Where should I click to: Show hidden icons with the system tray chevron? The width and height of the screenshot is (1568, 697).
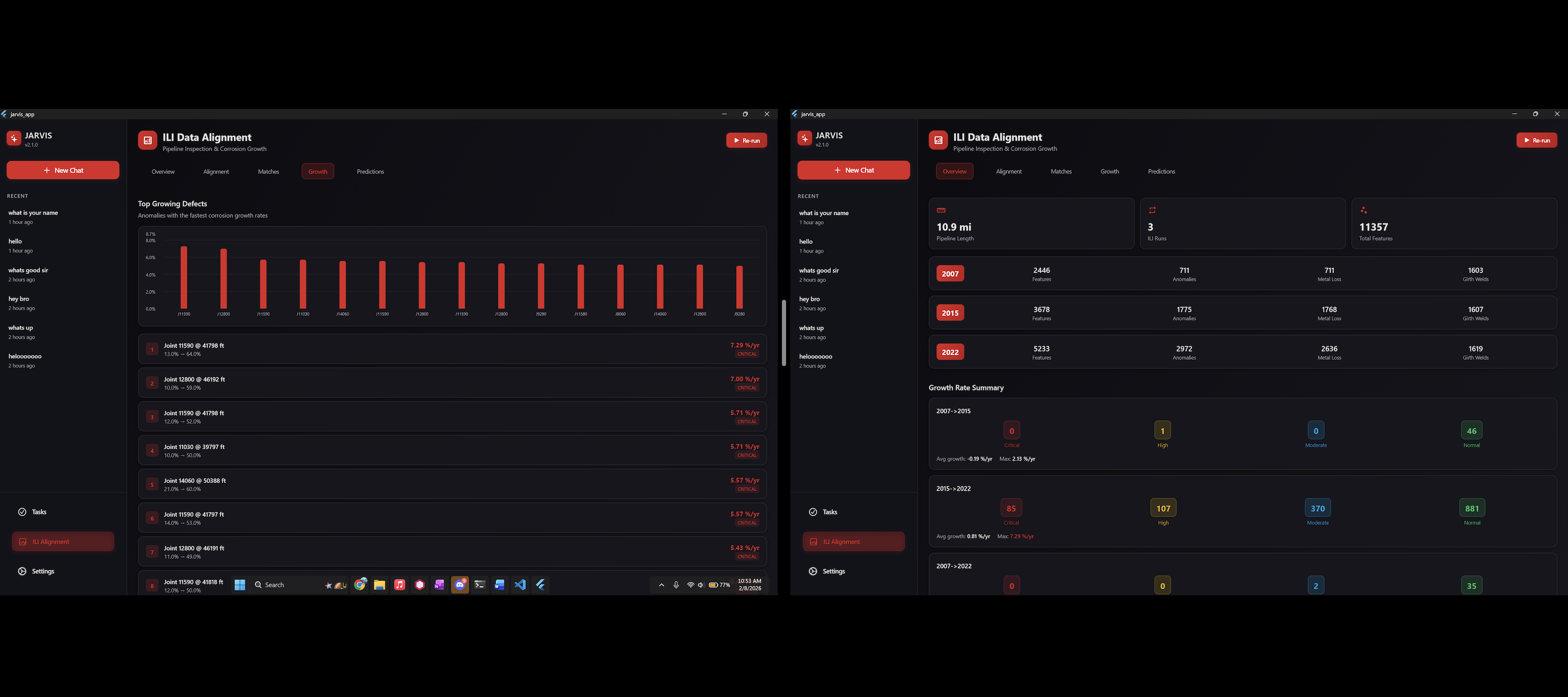[661, 585]
